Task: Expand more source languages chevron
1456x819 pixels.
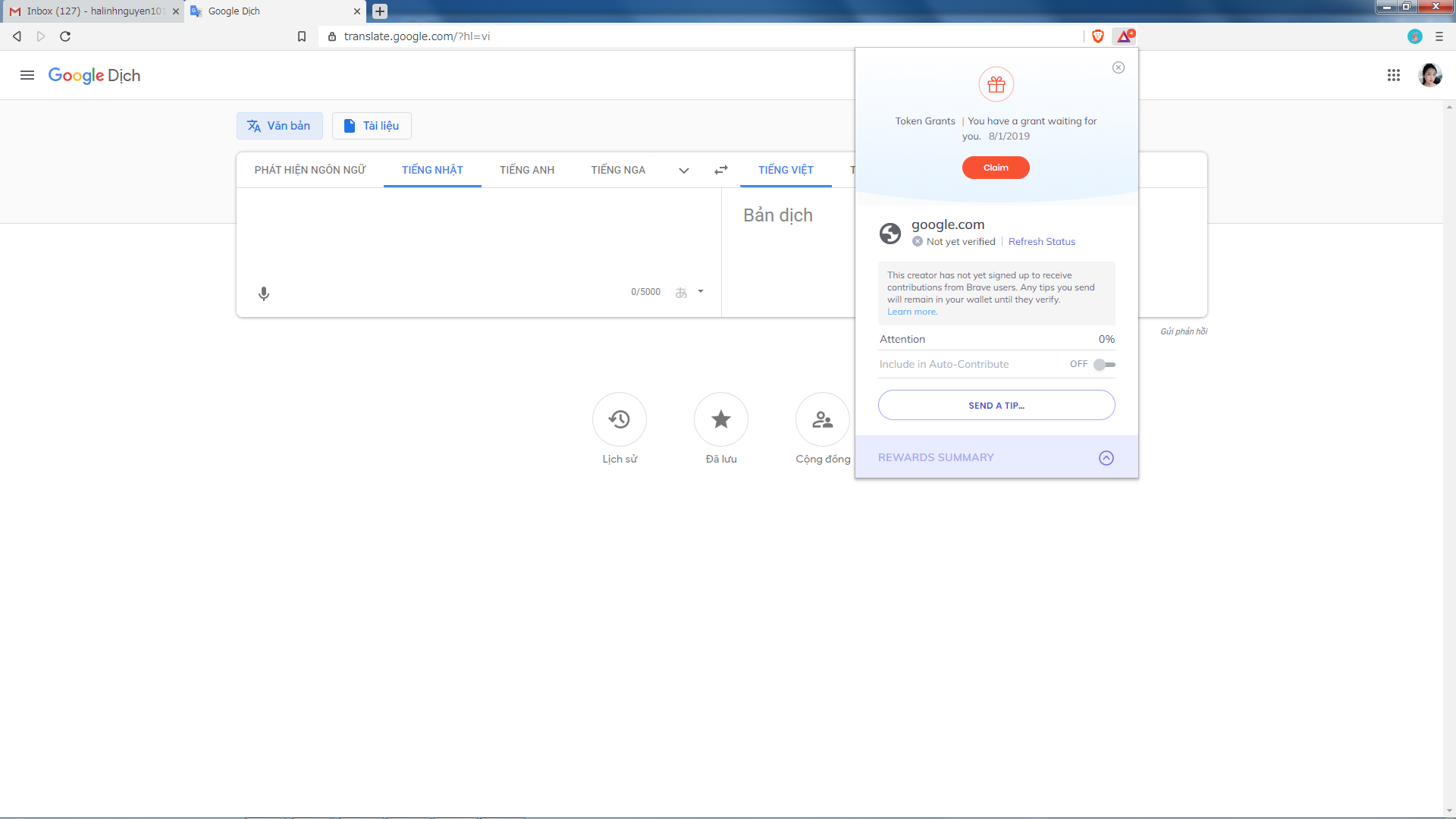Action: click(x=683, y=171)
